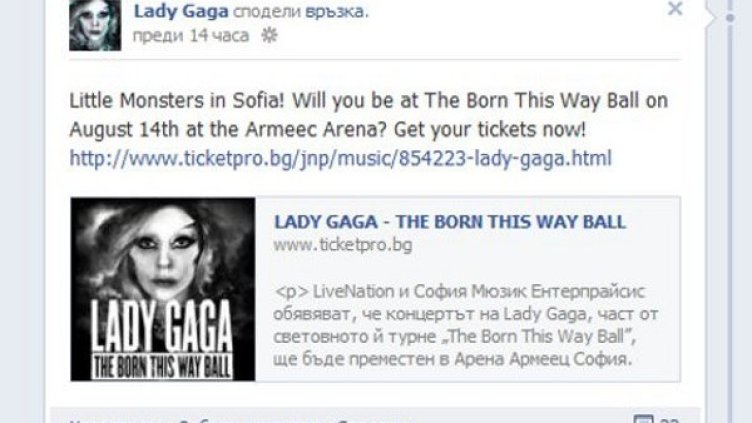The image size is (752, 423).
Task: Click the comment count number at bottom right
Action: [x=669, y=420]
